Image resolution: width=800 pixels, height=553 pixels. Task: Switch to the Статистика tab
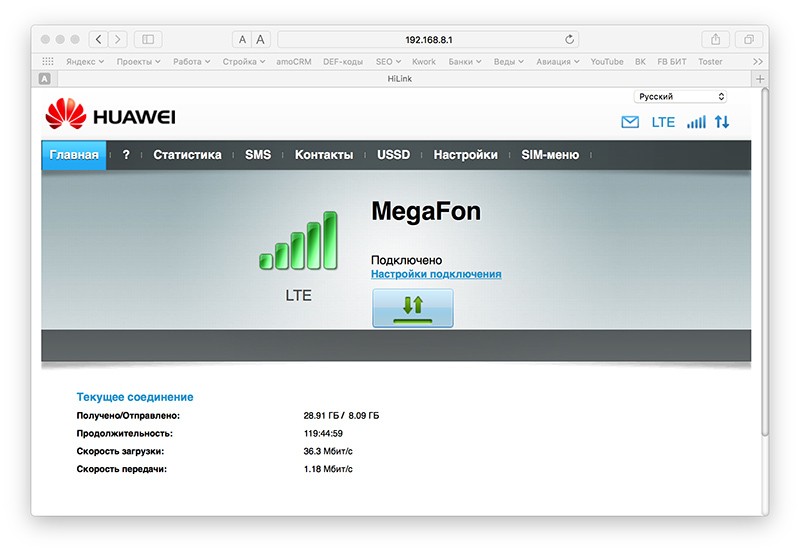tap(187, 155)
